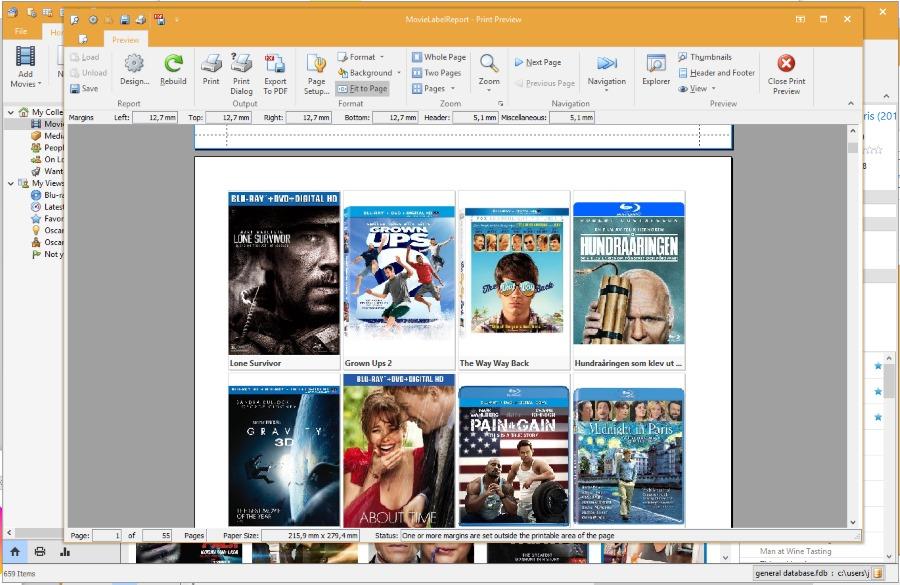This screenshot has width=900, height=585.
Task: Select the Blu-ray view tree item
Action: pyautogui.click(x=47, y=195)
